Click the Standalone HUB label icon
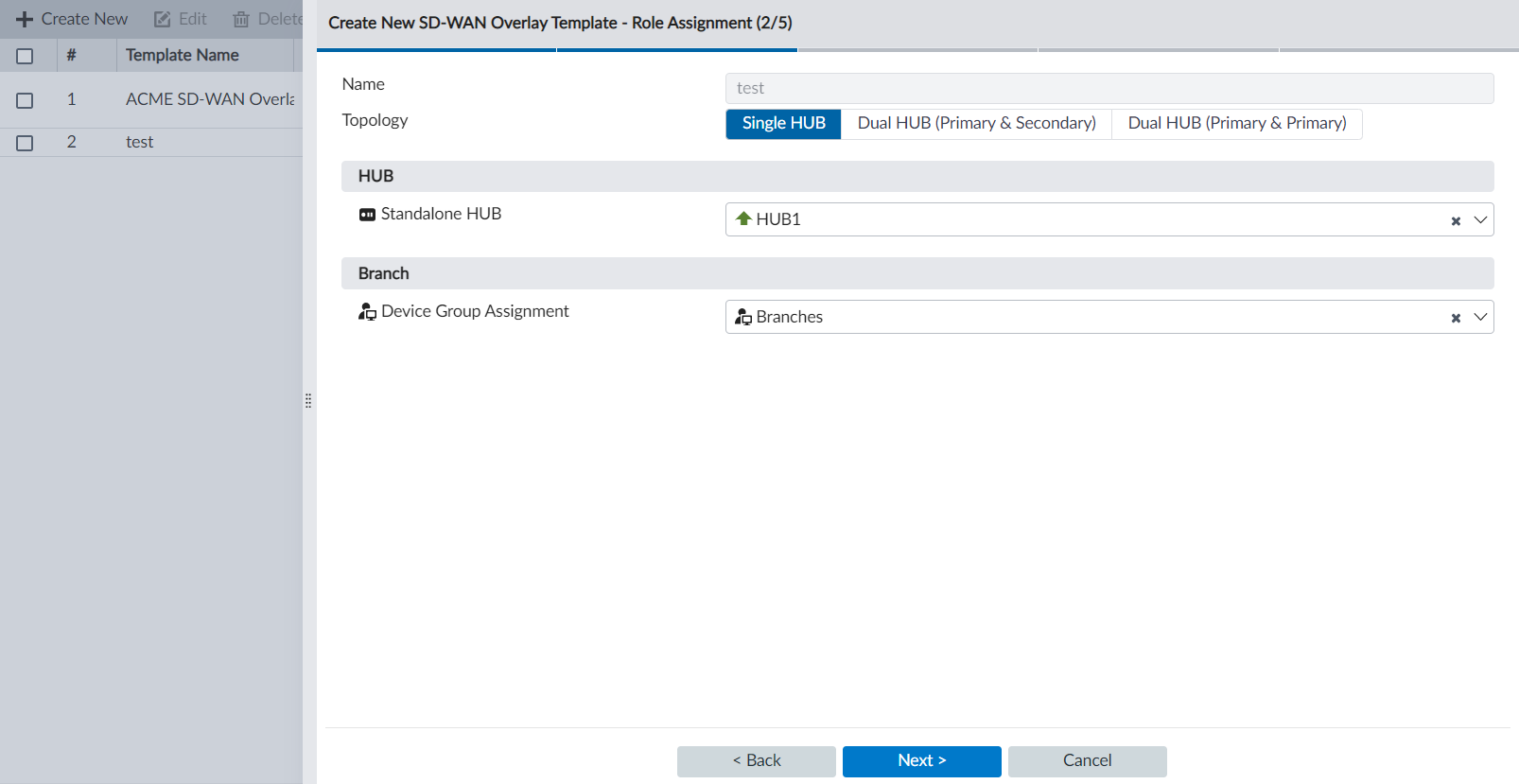 click(x=367, y=215)
